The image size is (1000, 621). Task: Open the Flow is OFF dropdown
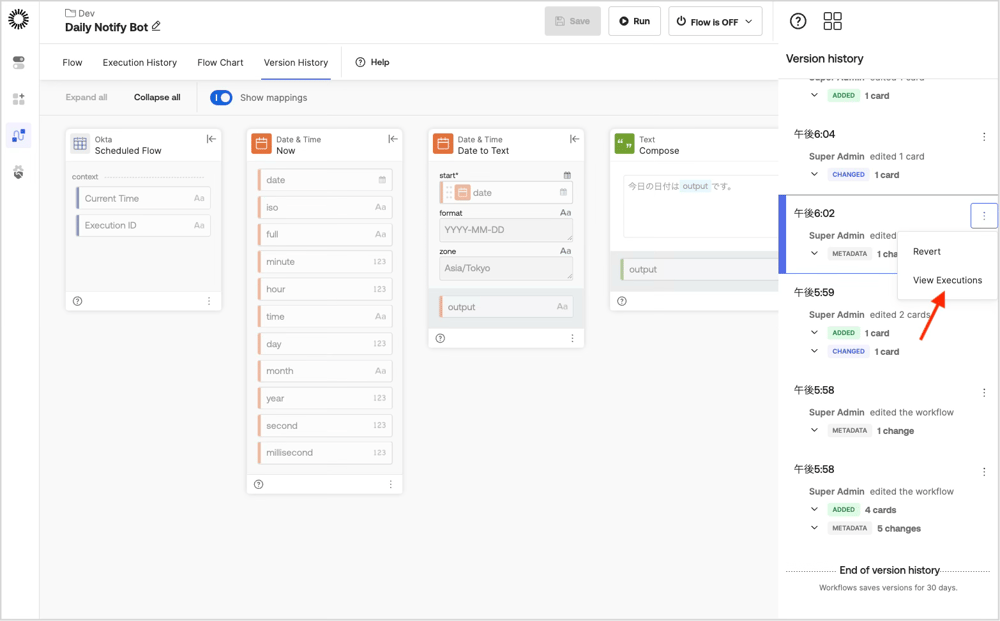point(715,21)
